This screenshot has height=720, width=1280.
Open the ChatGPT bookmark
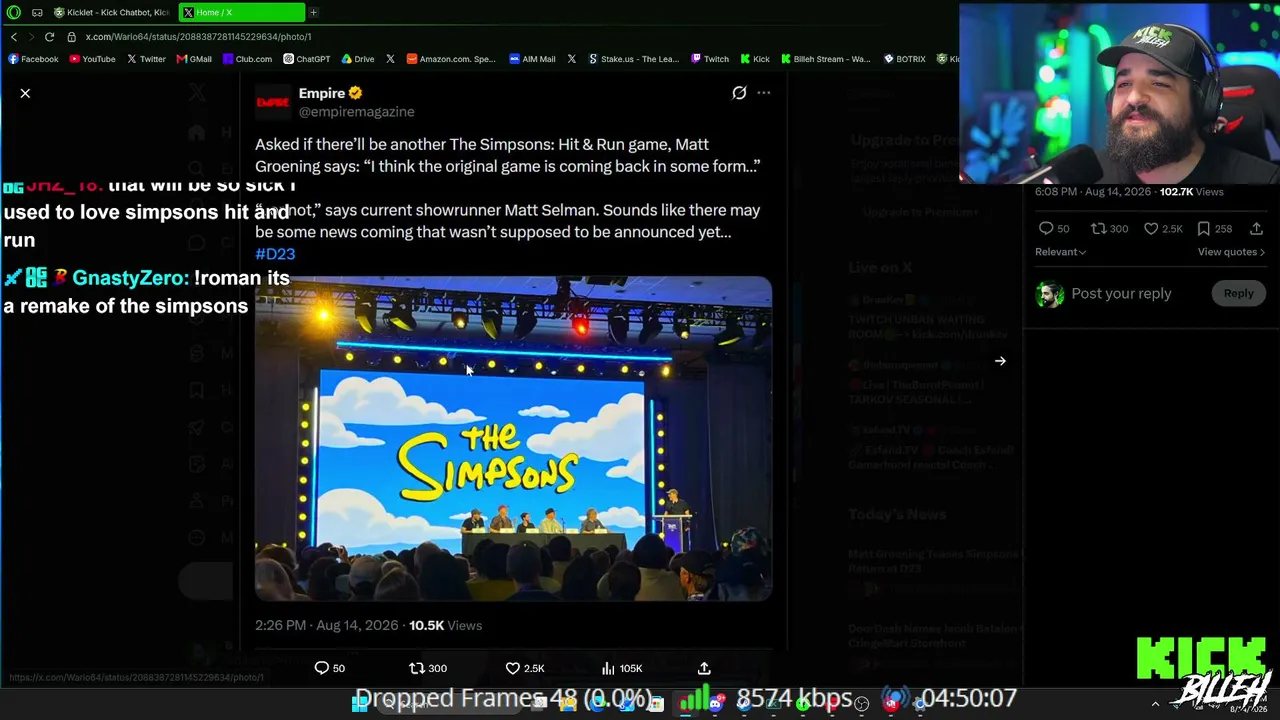tap(306, 59)
